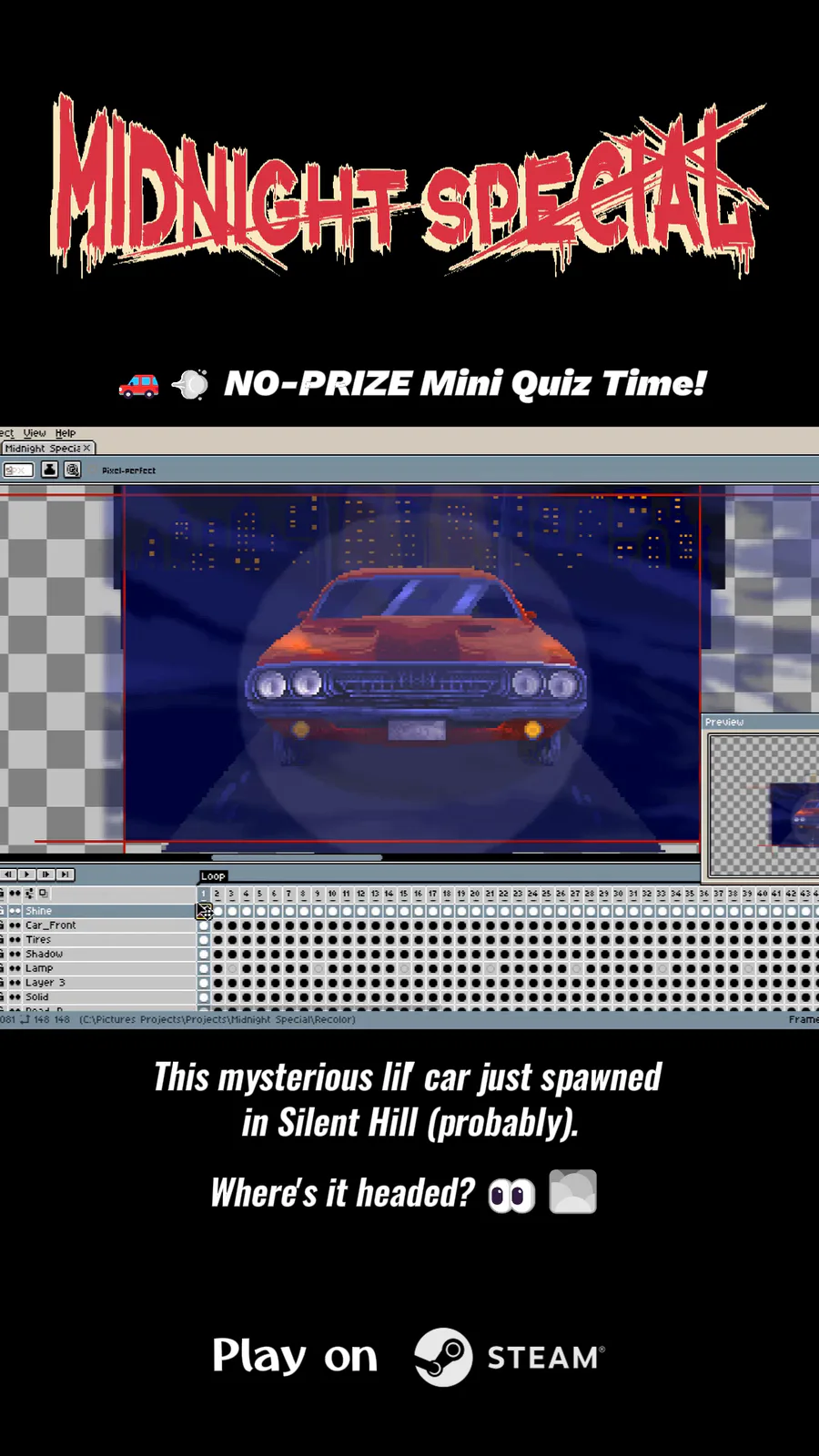819x1456 pixels.
Task: Click the Loop tag on the timeline
Action: click(213, 876)
